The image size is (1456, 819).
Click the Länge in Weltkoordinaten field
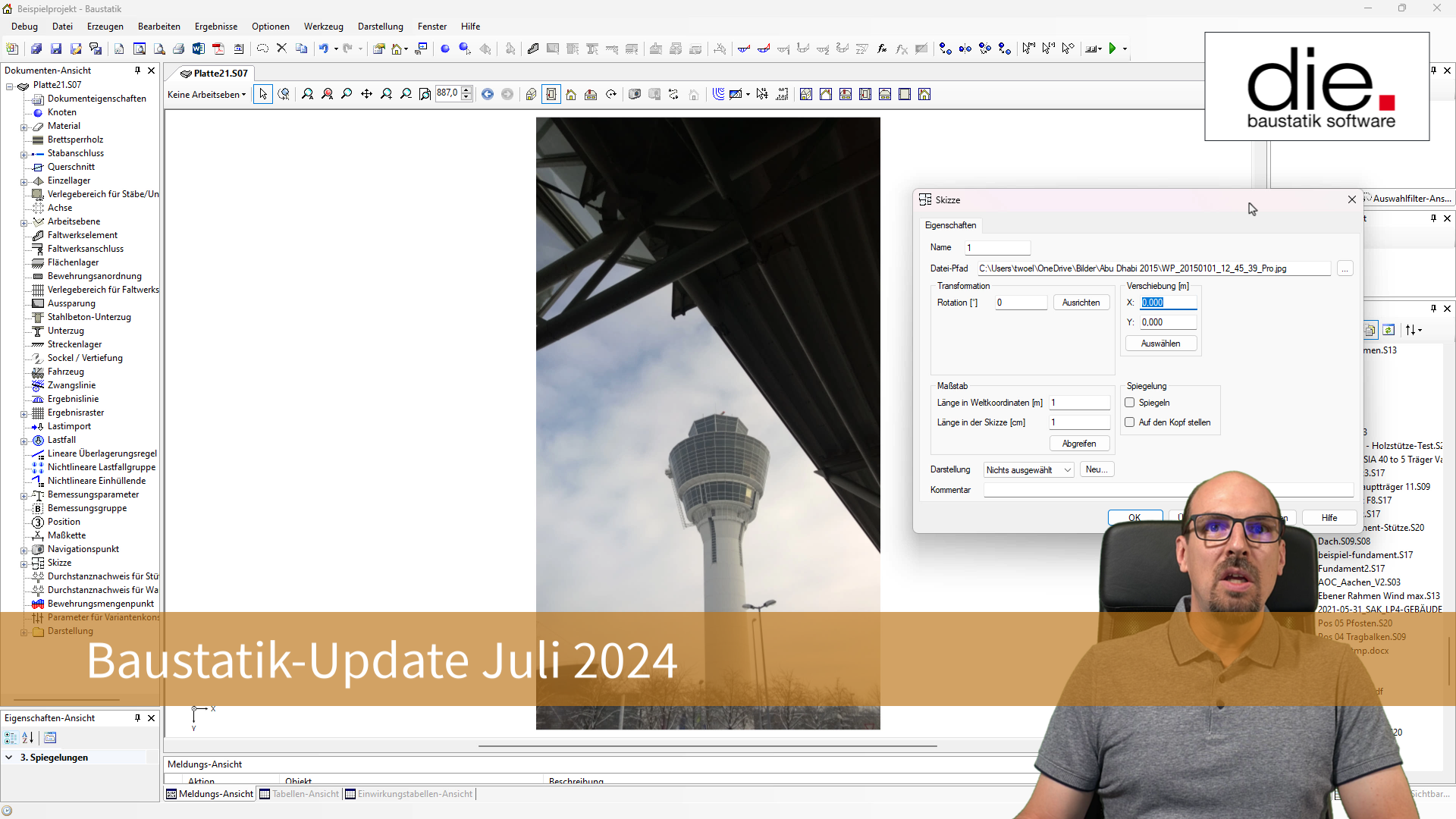1080,403
